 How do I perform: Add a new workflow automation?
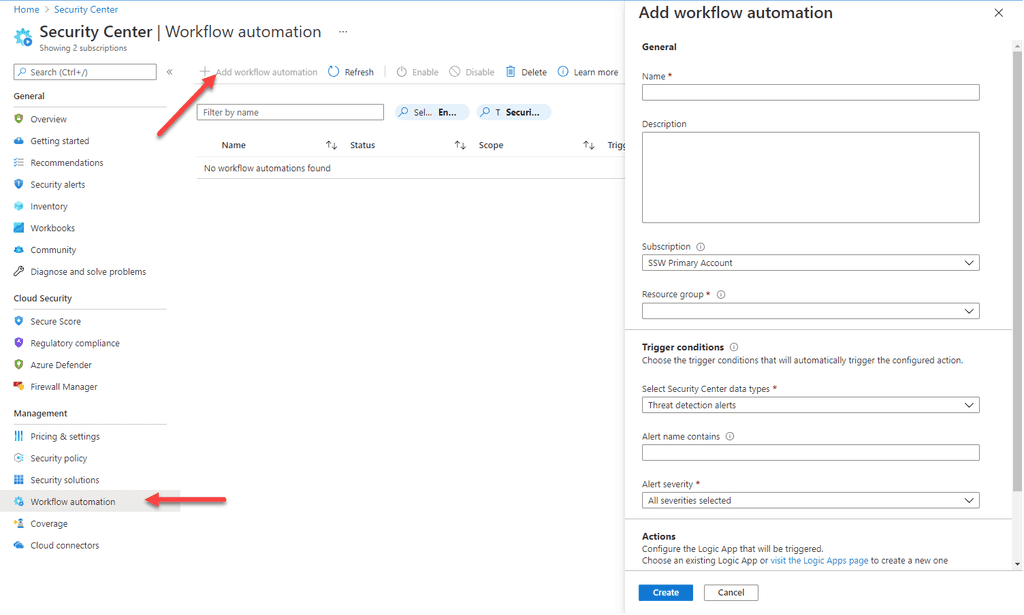click(x=263, y=71)
